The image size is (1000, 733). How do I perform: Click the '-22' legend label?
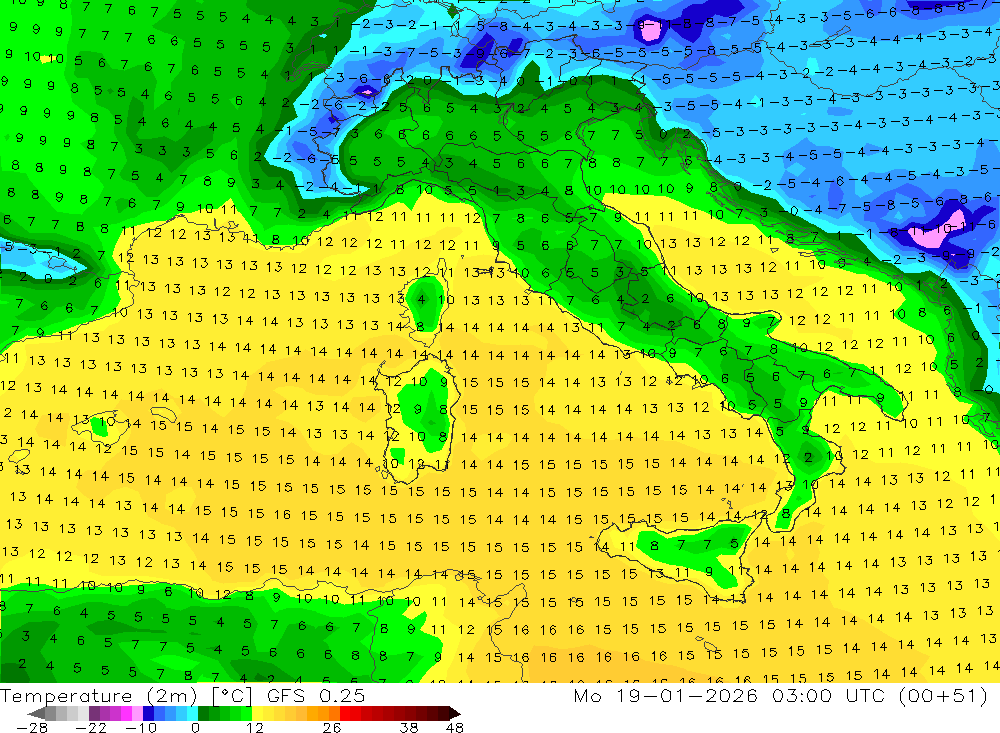[x=91, y=727]
